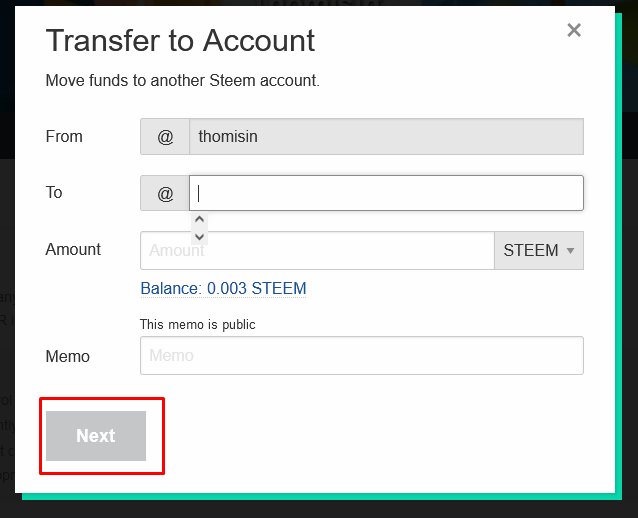Click inside the Memo text field

click(362, 355)
